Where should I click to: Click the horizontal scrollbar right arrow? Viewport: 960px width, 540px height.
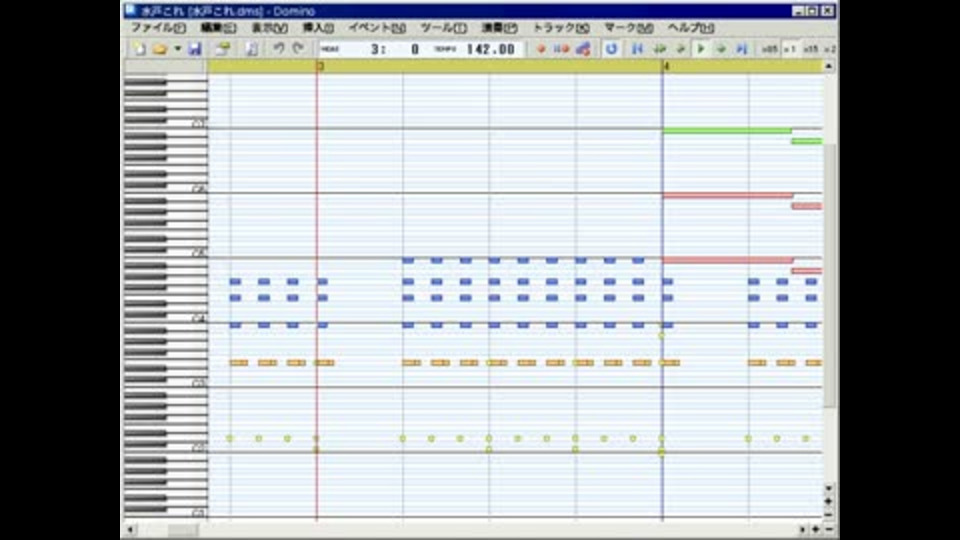pyautogui.click(x=802, y=530)
